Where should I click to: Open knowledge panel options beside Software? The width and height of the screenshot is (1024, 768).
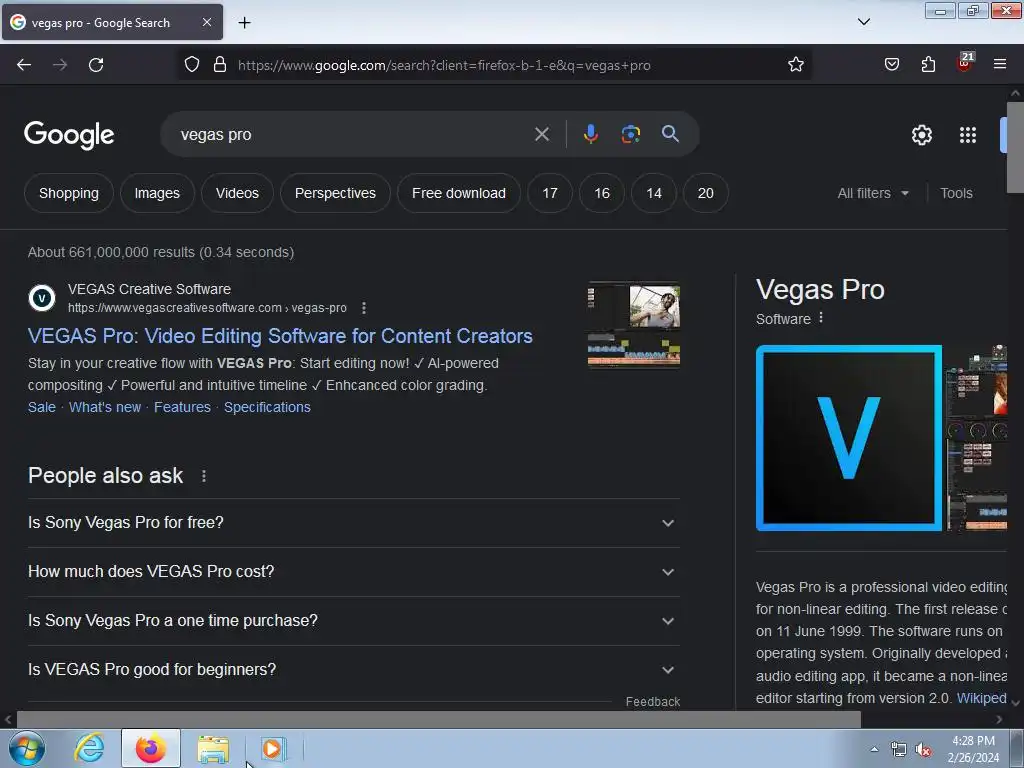pyautogui.click(x=821, y=318)
